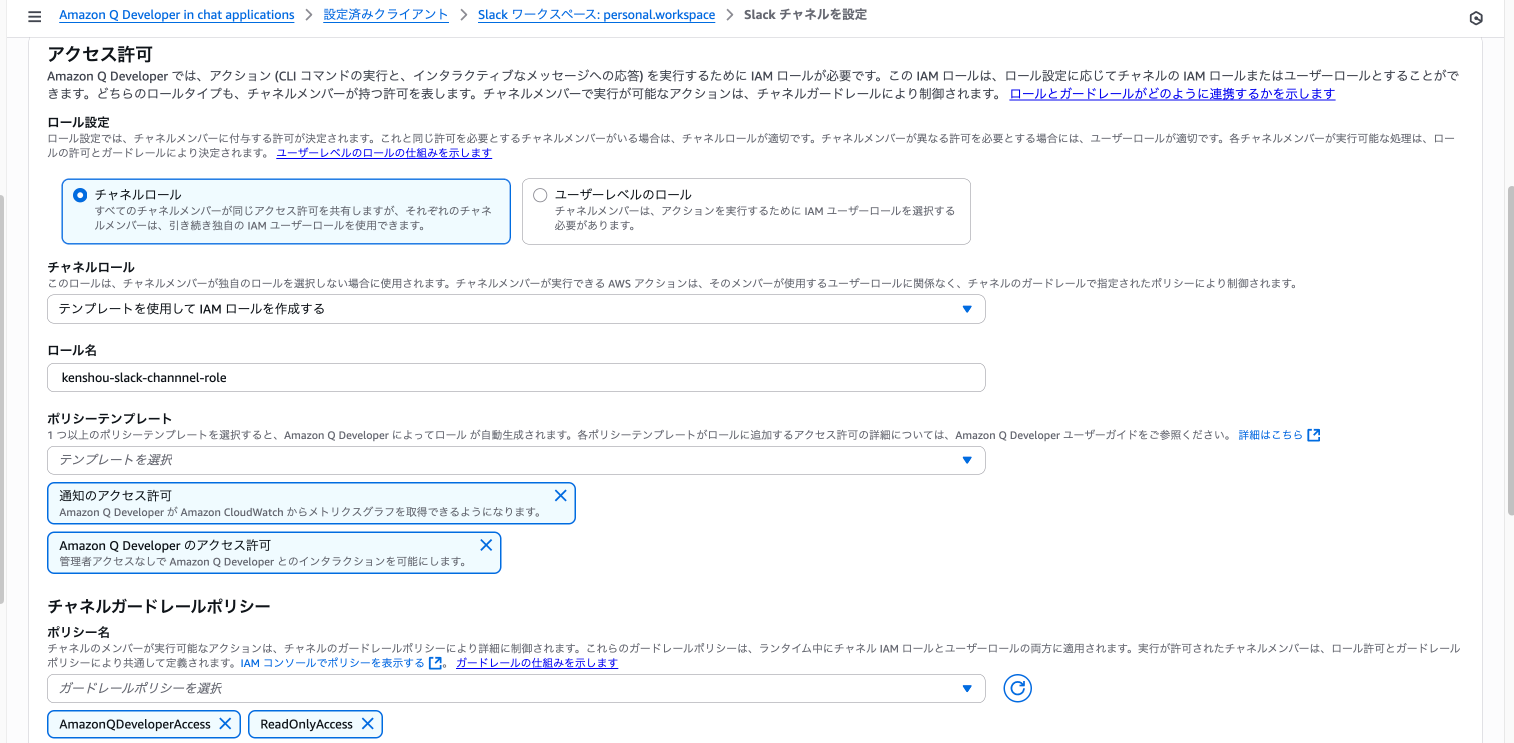
Task: Click the ポリシーテンプレート label
Action: coord(110,419)
